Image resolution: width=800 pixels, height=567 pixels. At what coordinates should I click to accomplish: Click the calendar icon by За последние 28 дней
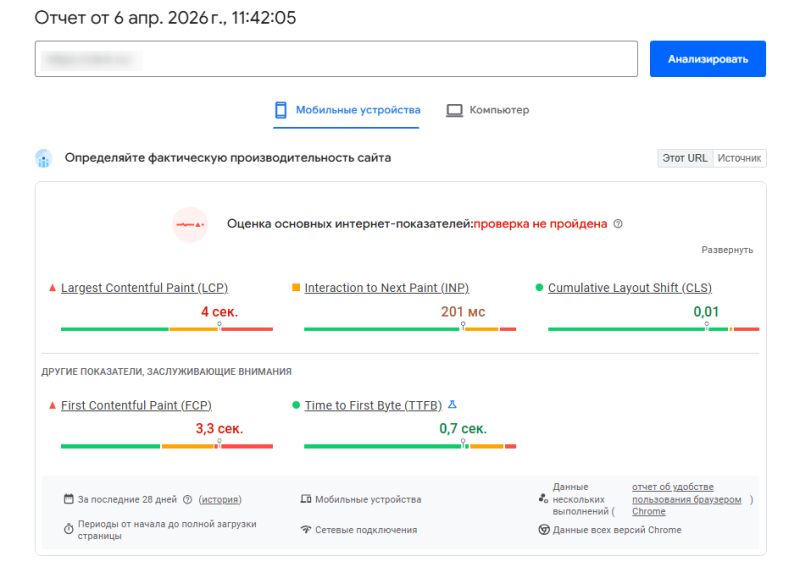click(69, 499)
